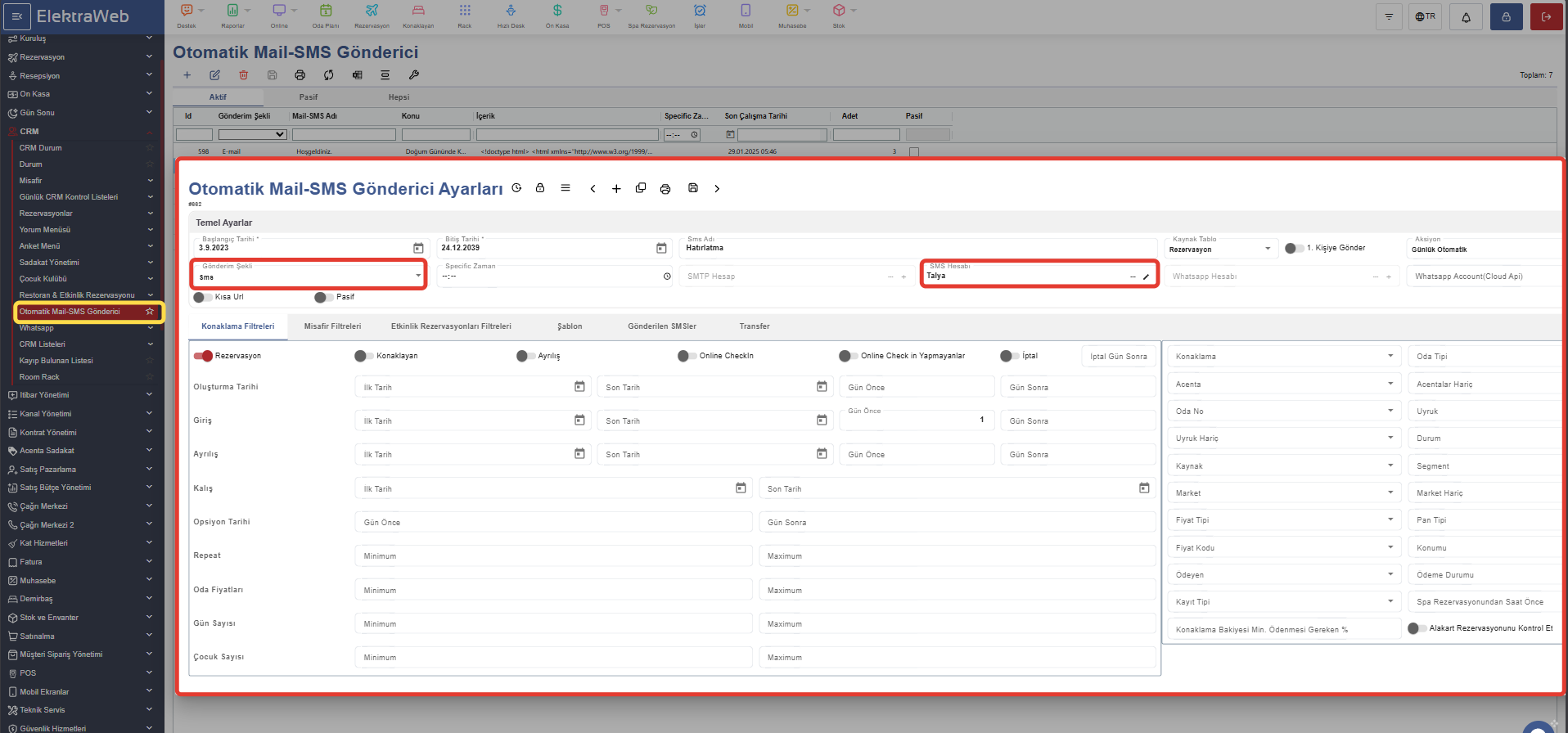Turn on Online CheckIn toggle
Viewport: 1568px width, 733px height.
pos(687,356)
